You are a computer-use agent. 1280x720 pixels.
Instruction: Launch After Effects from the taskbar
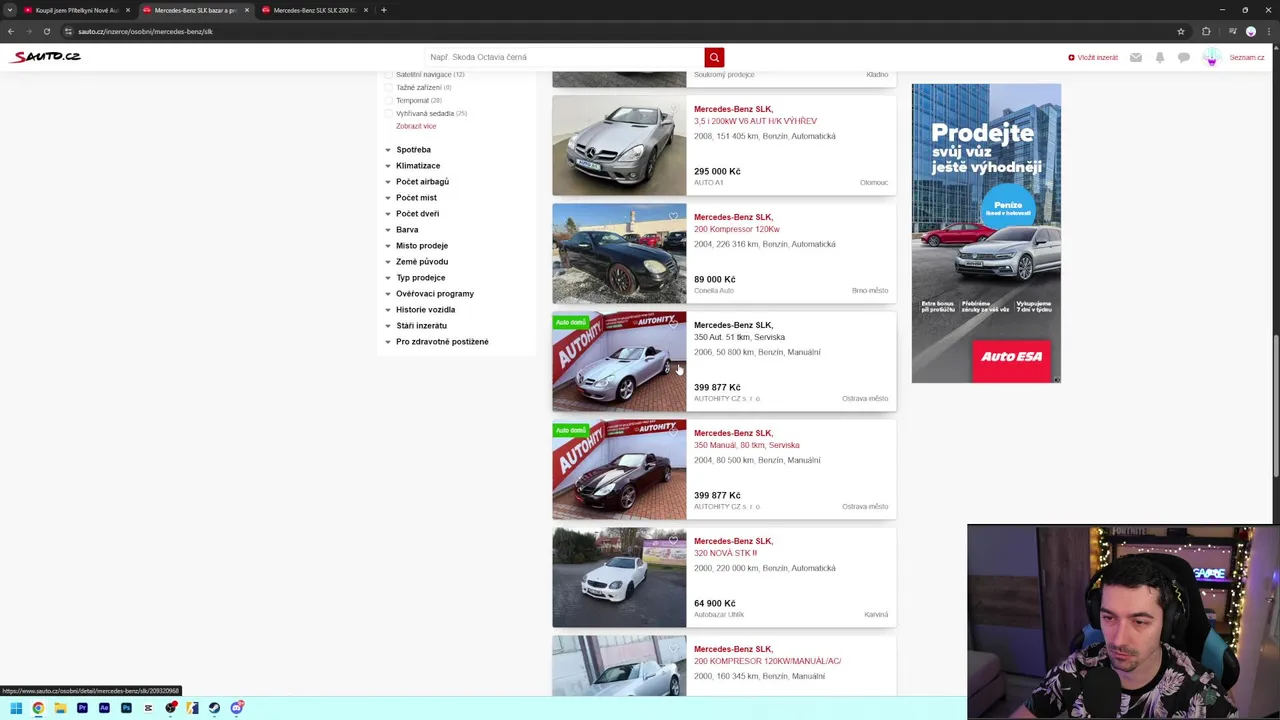tap(104, 708)
